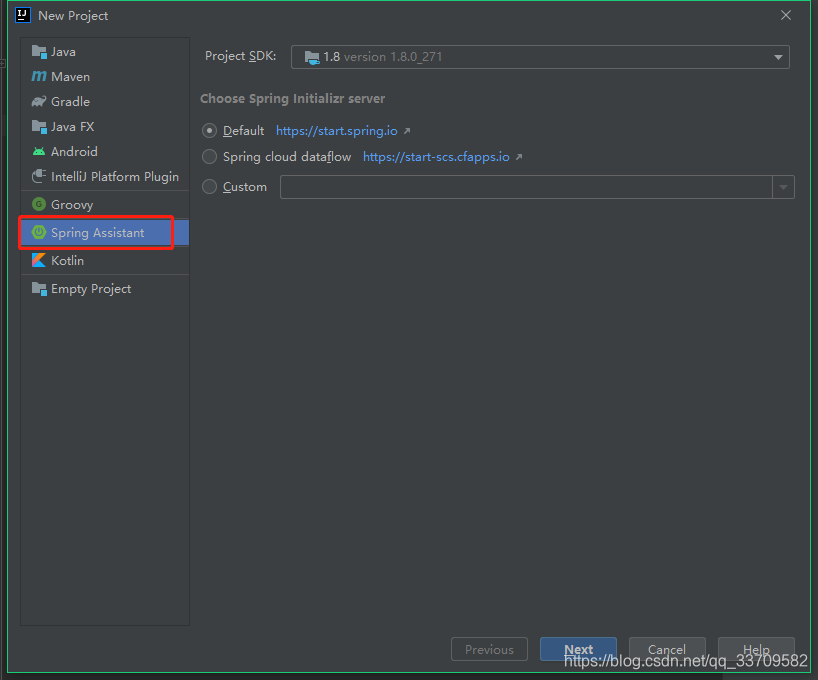Image resolution: width=818 pixels, height=680 pixels.
Task: Select the Default server radio button
Action: point(209,130)
